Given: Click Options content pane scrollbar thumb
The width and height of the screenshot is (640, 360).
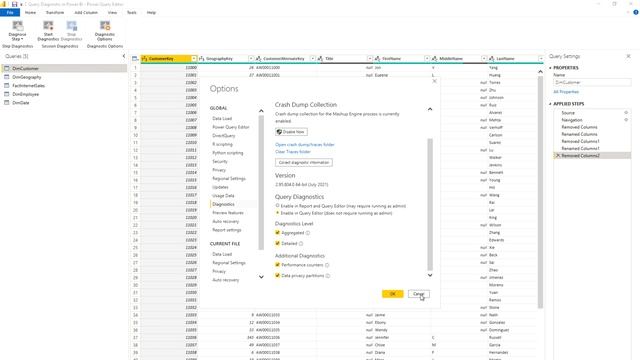Looking at the screenshot, I should point(430,204).
